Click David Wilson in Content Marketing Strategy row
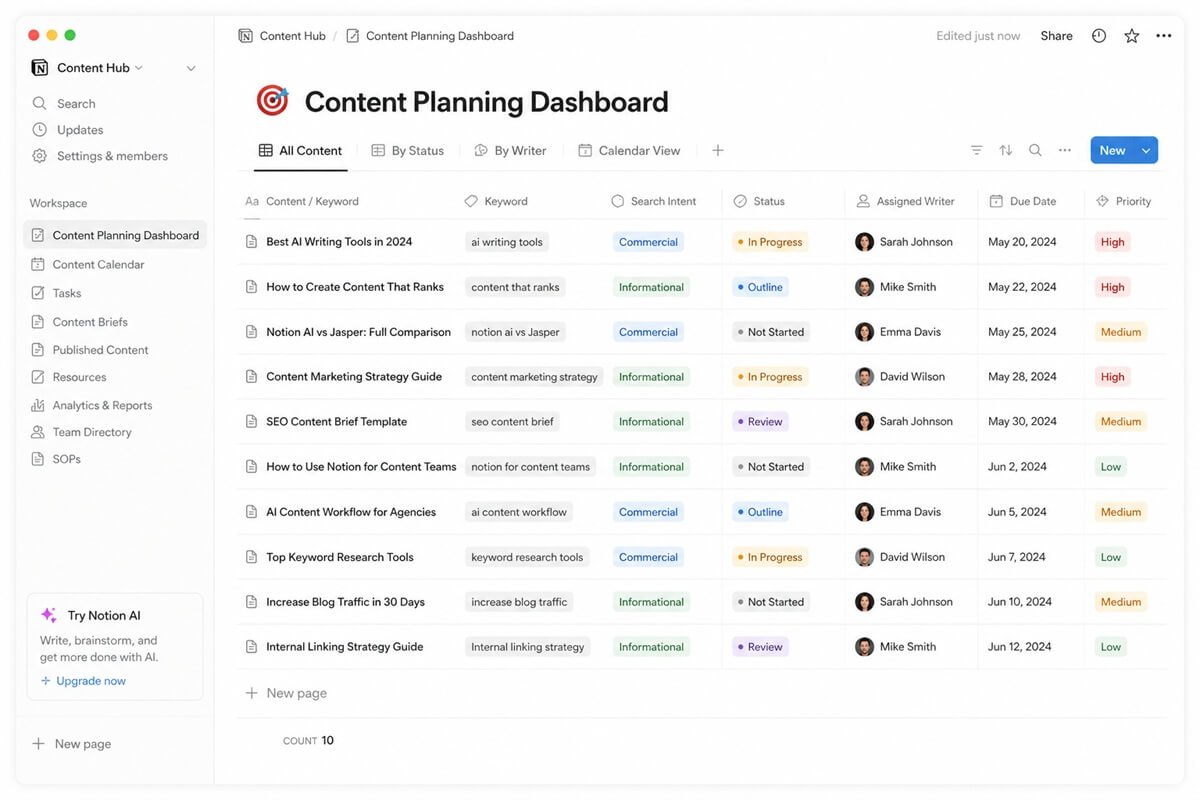This screenshot has width=1200, height=800. tap(900, 377)
